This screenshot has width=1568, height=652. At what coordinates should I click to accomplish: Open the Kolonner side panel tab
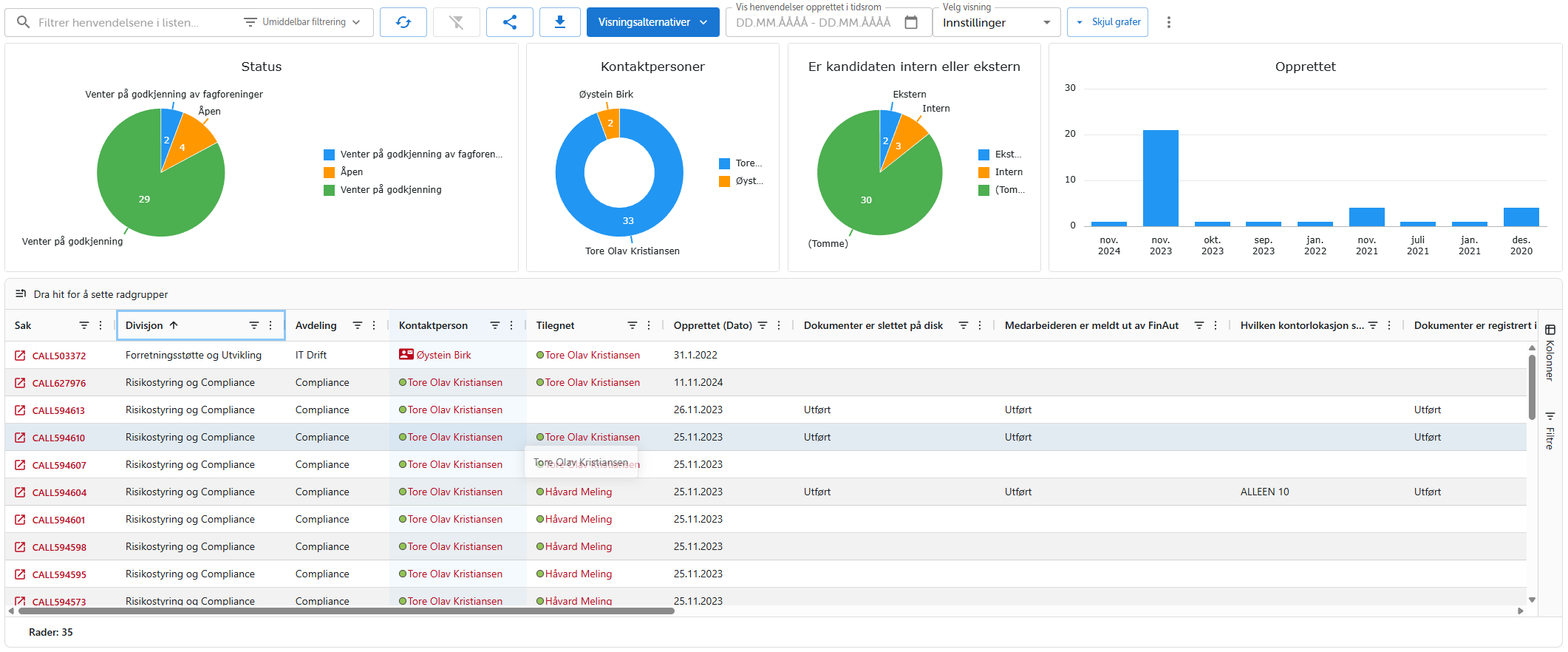[x=1550, y=353]
